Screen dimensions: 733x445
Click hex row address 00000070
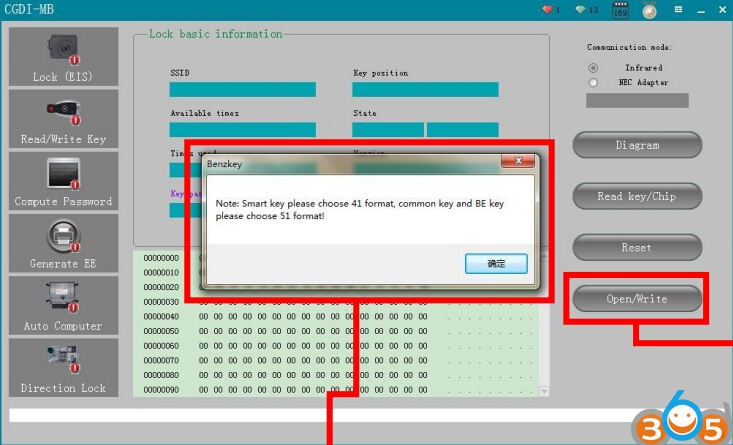pos(161,360)
